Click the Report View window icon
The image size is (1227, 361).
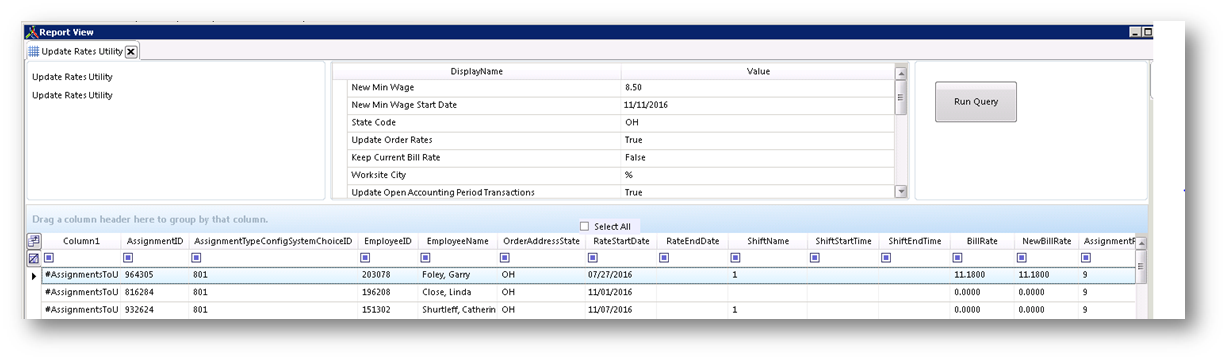[x=31, y=32]
